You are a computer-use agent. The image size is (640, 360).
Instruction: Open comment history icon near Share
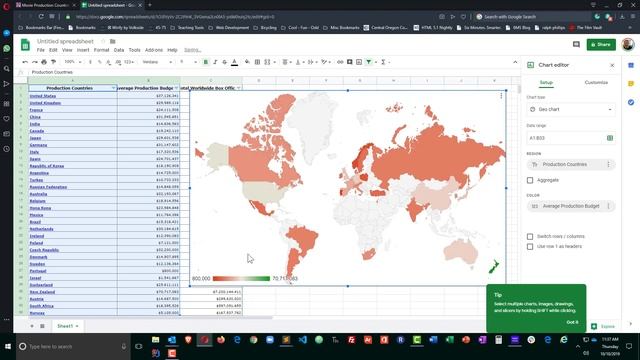coord(576,44)
